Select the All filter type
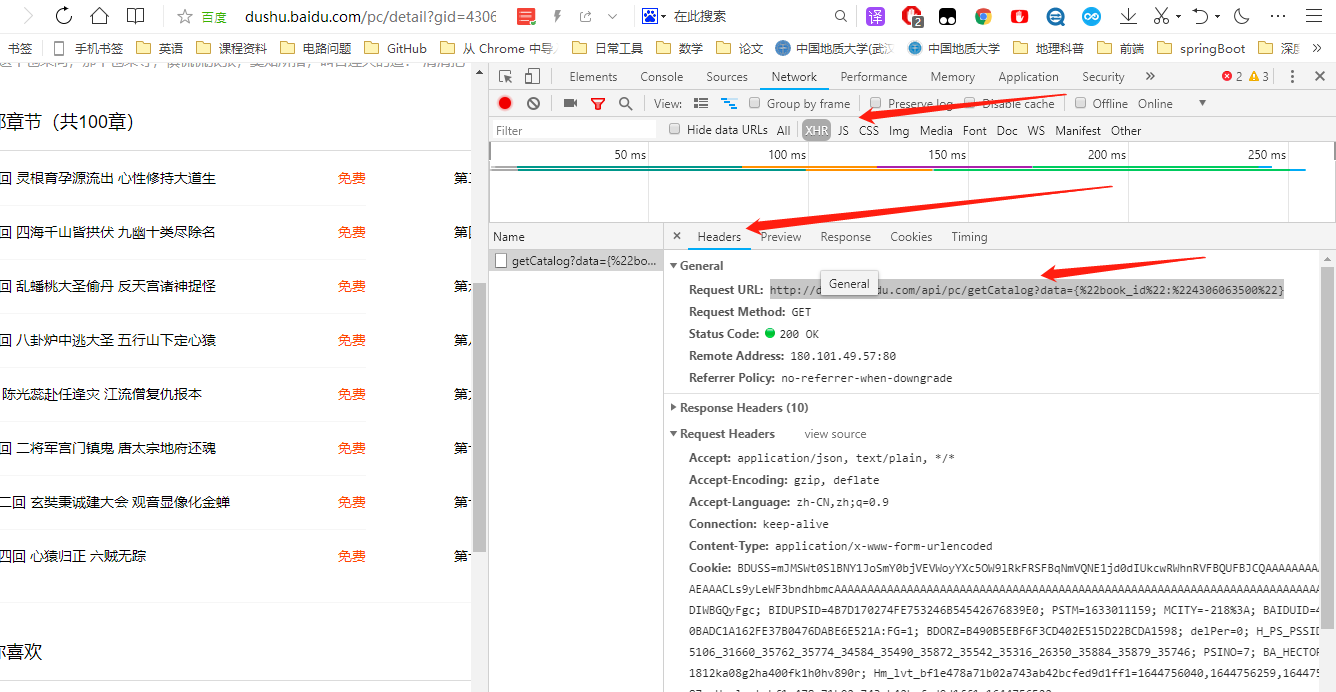 [x=784, y=130]
